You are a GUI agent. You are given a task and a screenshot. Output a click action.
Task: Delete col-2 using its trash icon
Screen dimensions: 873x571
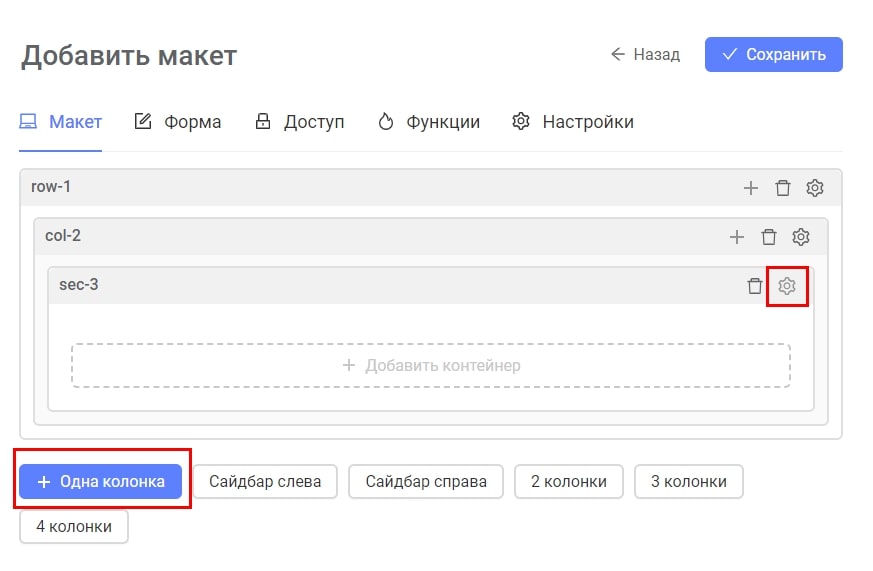769,237
